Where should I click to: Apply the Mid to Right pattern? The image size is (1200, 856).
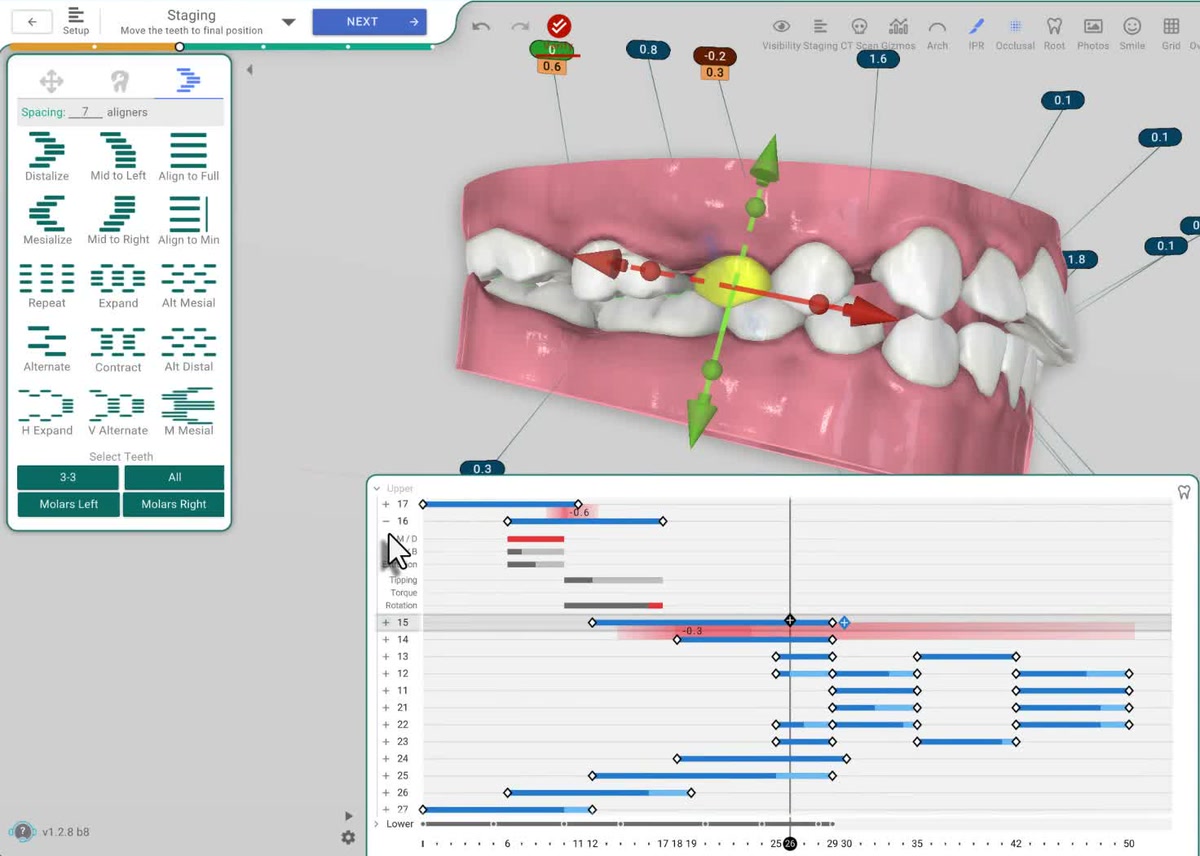(x=118, y=222)
